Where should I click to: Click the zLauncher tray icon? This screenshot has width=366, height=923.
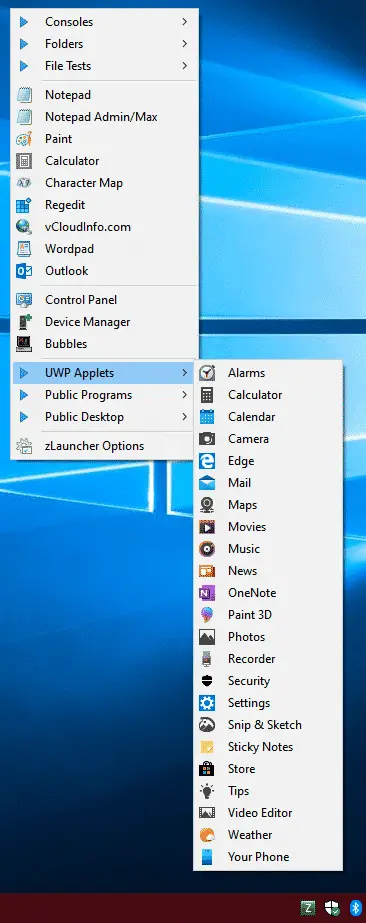(x=308, y=908)
